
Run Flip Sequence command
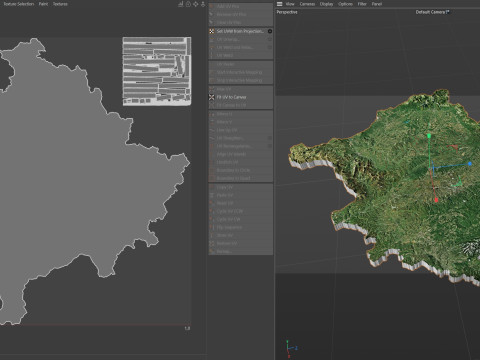241,227
